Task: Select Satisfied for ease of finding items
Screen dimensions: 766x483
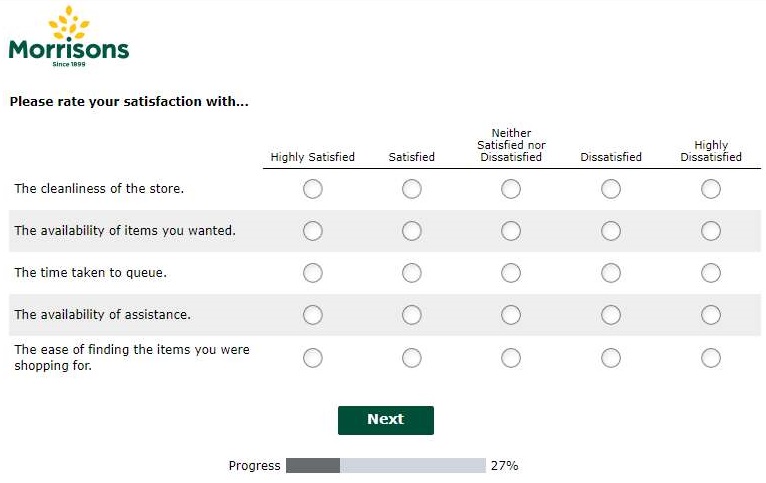Action: point(412,358)
